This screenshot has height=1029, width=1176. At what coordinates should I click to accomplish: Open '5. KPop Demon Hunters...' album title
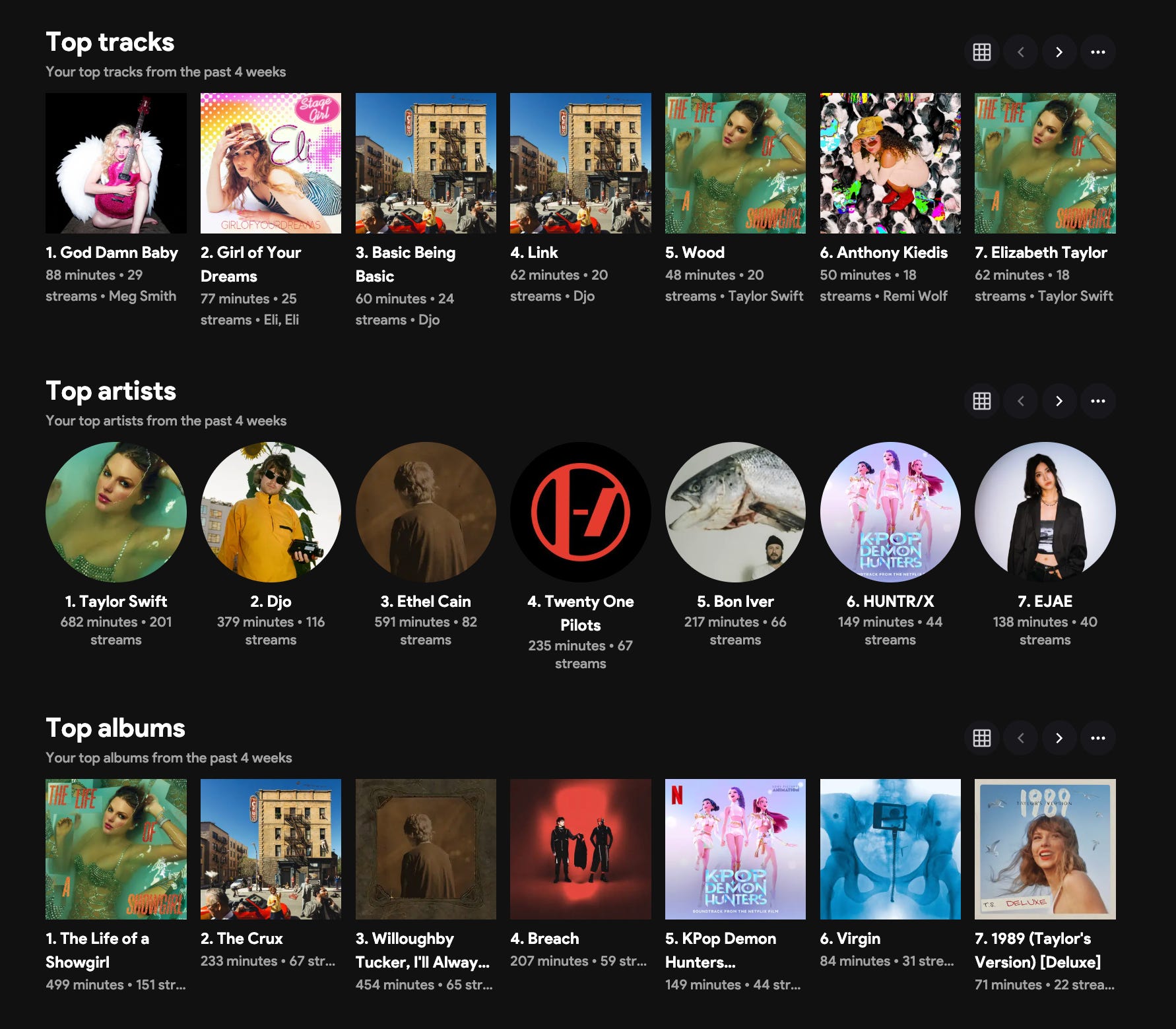[x=721, y=951]
